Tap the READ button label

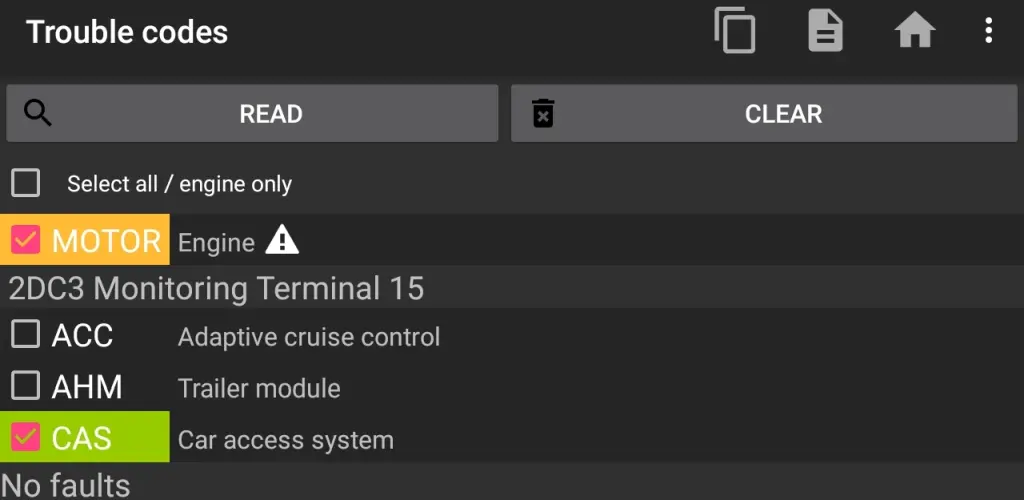click(270, 114)
